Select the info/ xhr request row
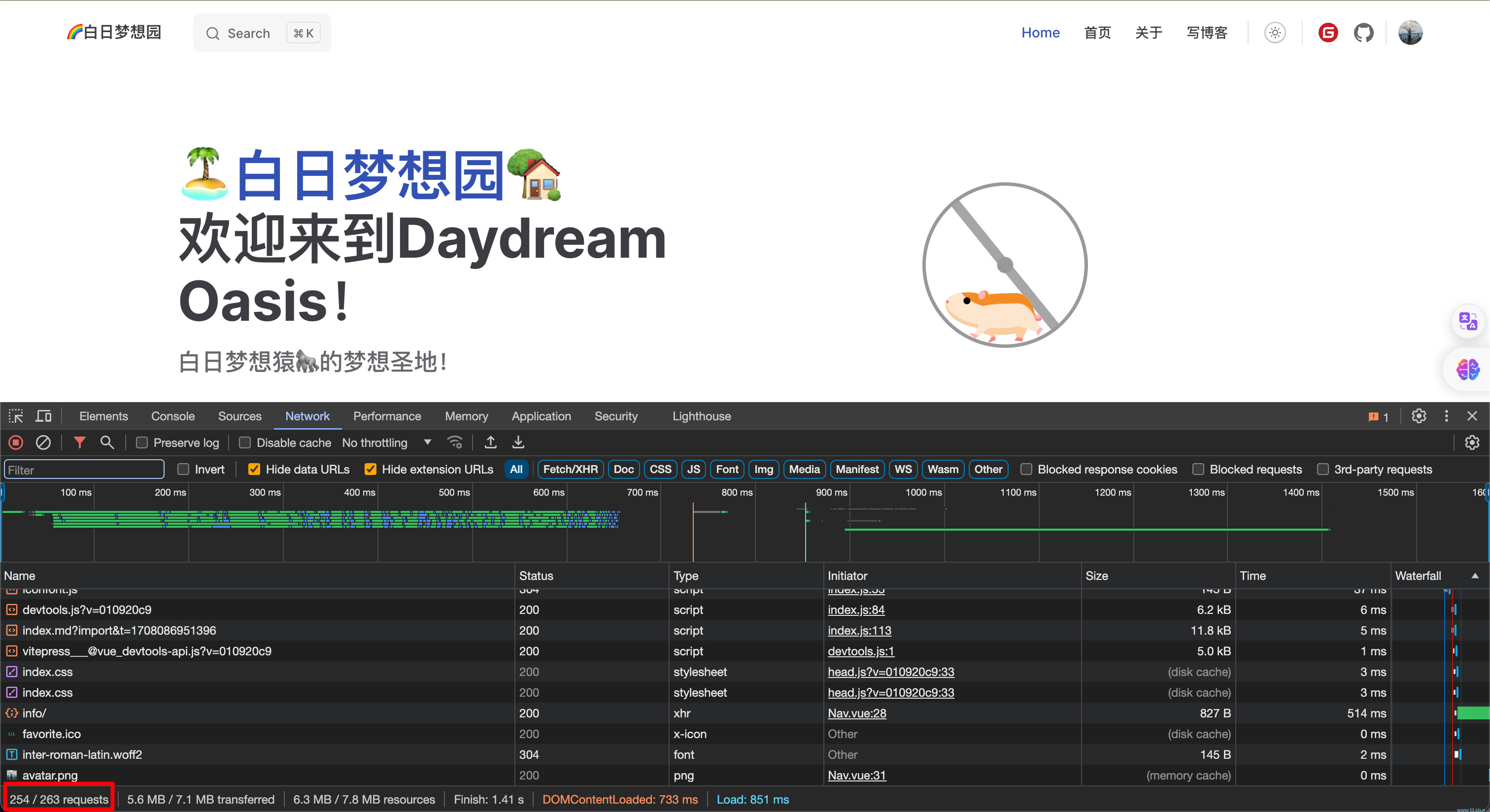 745,713
